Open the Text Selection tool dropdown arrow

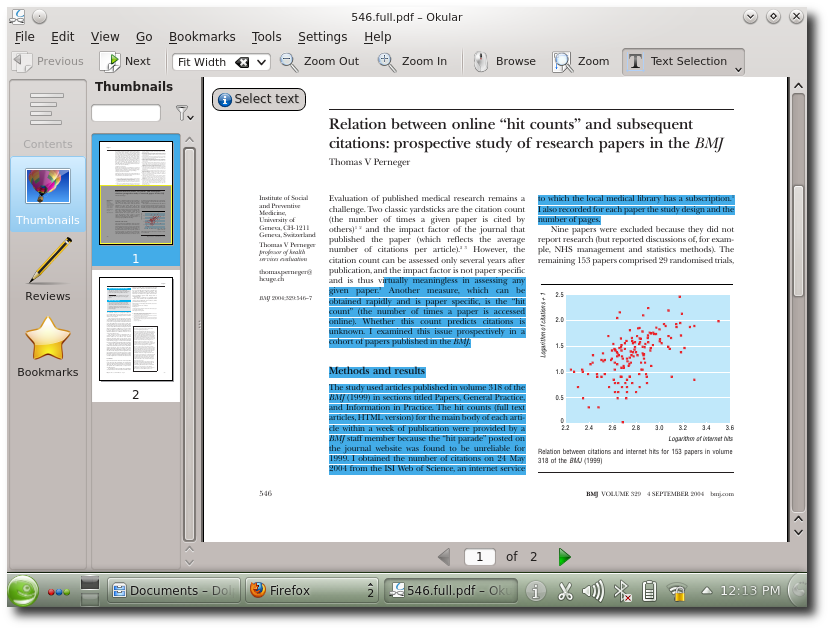[x=738, y=66]
